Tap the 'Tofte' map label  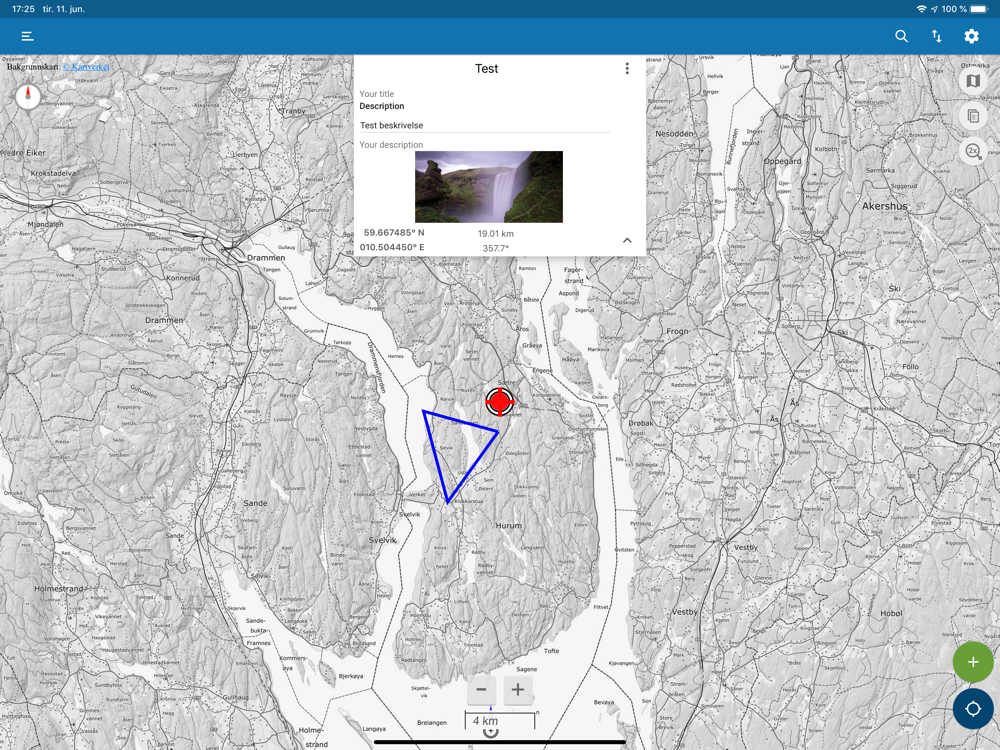552,651
